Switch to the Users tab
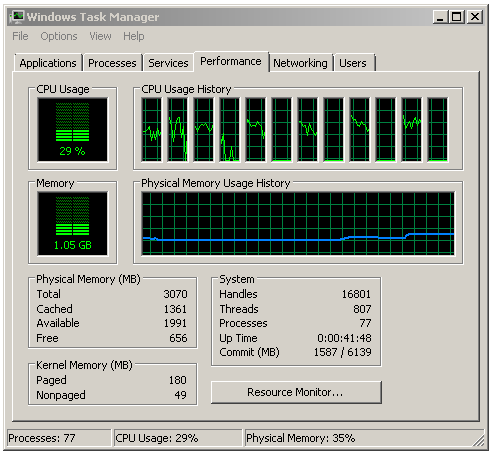This screenshot has width=492, height=454. (x=353, y=63)
